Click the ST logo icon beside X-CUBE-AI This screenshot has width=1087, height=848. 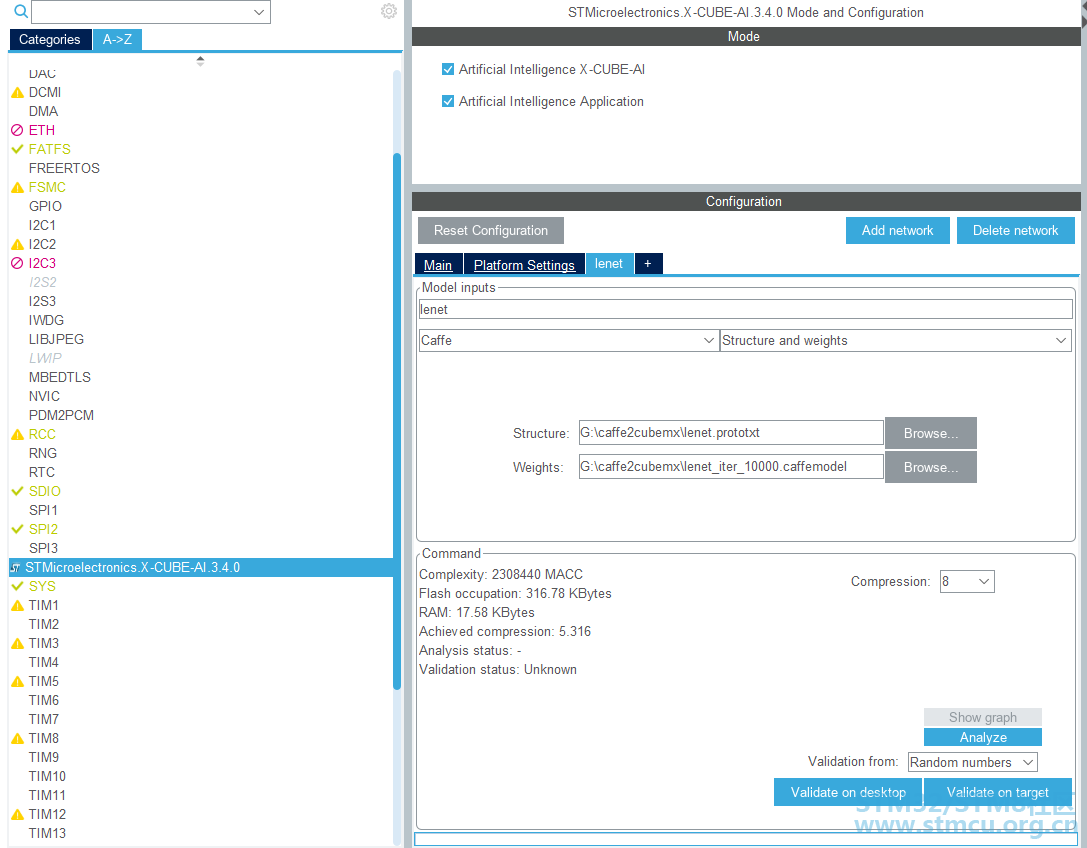15,567
